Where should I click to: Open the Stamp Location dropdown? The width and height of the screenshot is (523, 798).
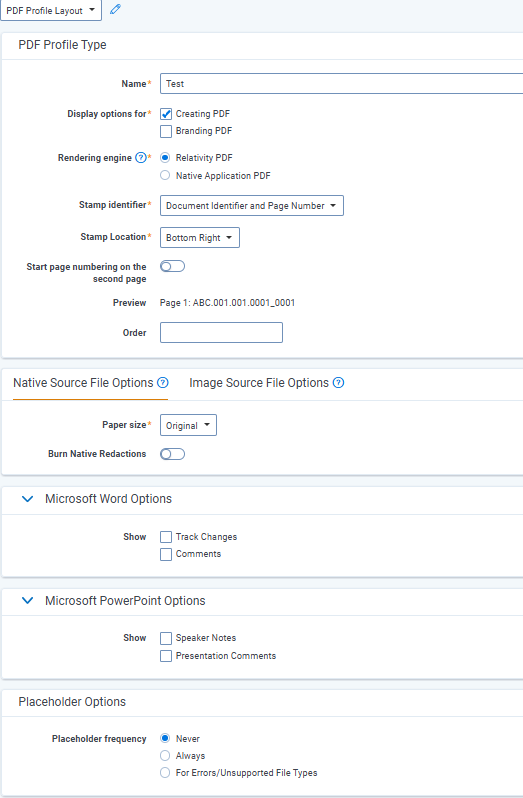(199, 238)
